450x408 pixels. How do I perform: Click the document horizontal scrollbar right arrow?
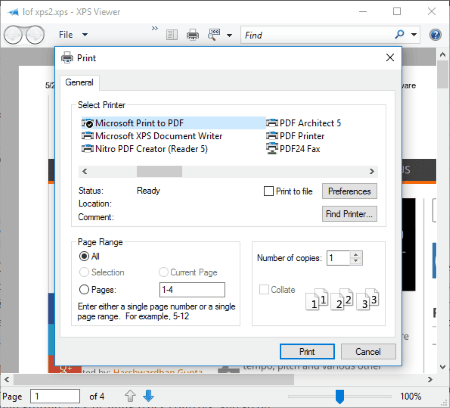430,379
